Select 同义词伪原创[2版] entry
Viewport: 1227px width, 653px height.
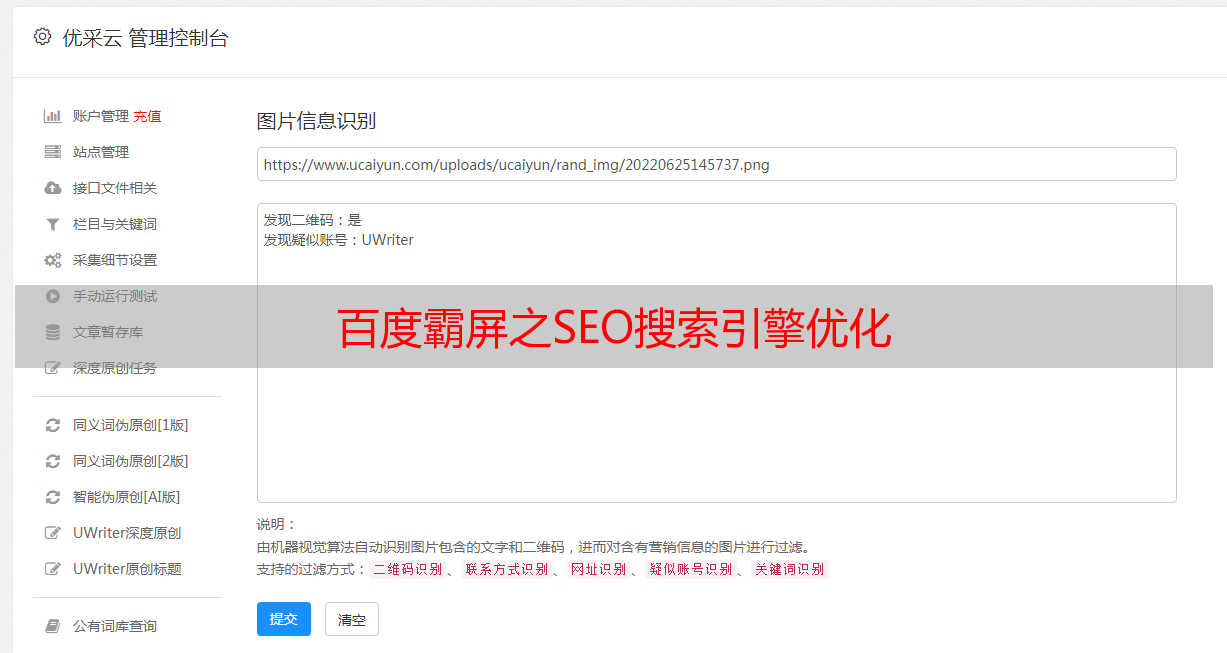tap(131, 461)
